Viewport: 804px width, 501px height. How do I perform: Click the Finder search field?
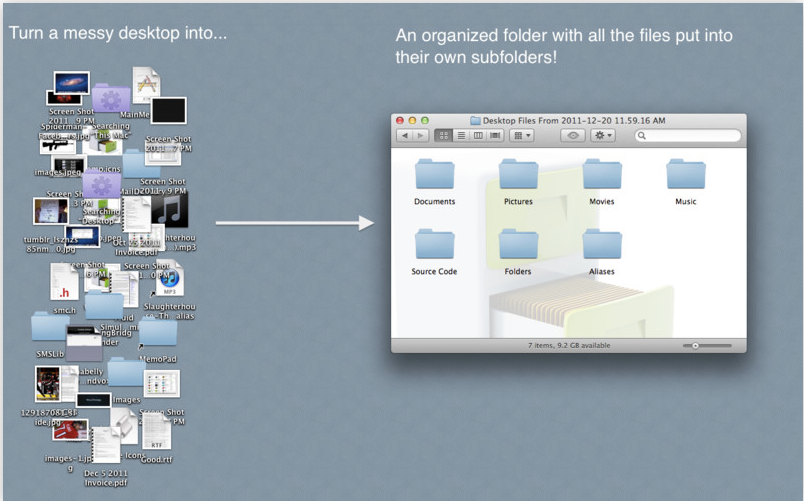tap(688, 135)
